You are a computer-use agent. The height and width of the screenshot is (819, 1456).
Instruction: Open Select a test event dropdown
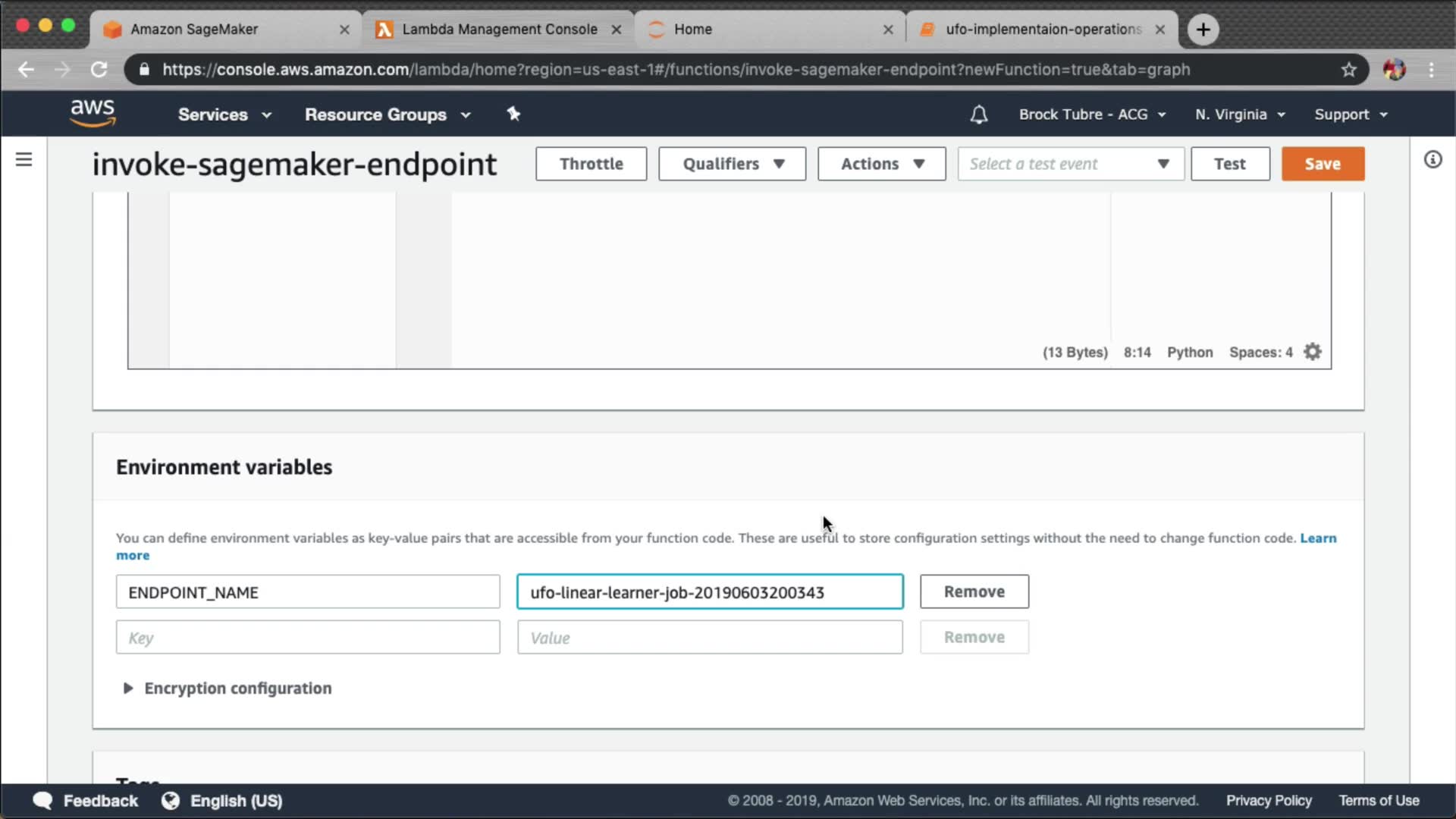click(1070, 164)
